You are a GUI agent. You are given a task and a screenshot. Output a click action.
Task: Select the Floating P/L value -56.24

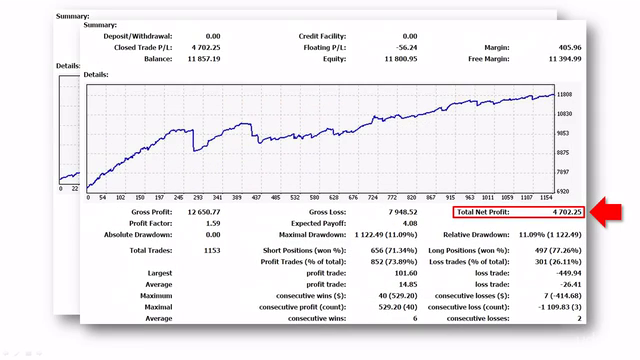click(407, 48)
